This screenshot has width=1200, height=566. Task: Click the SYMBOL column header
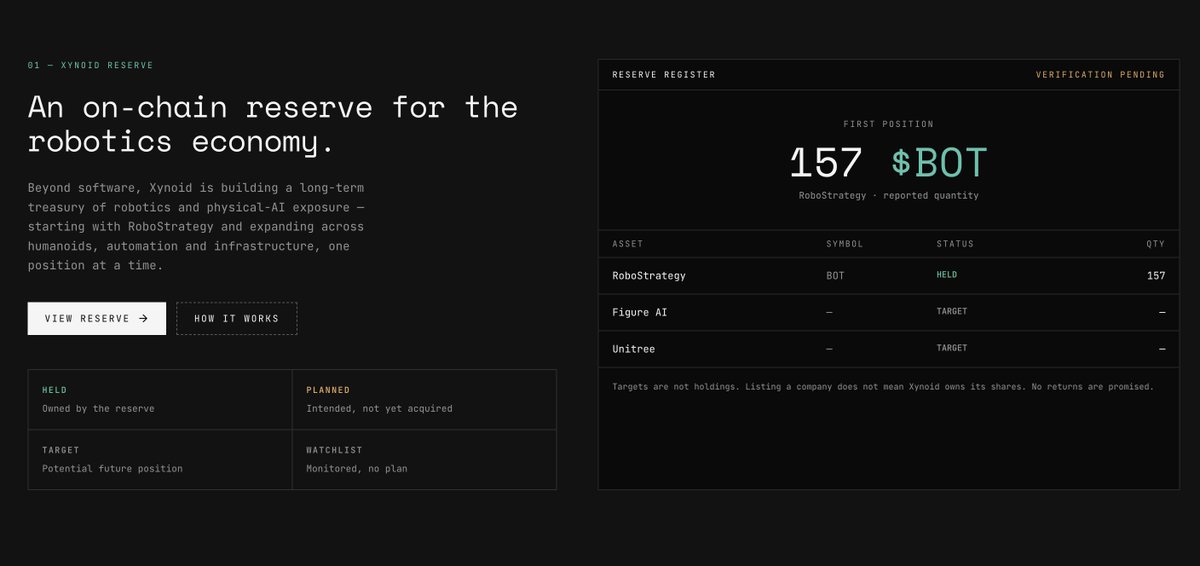[844, 244]
